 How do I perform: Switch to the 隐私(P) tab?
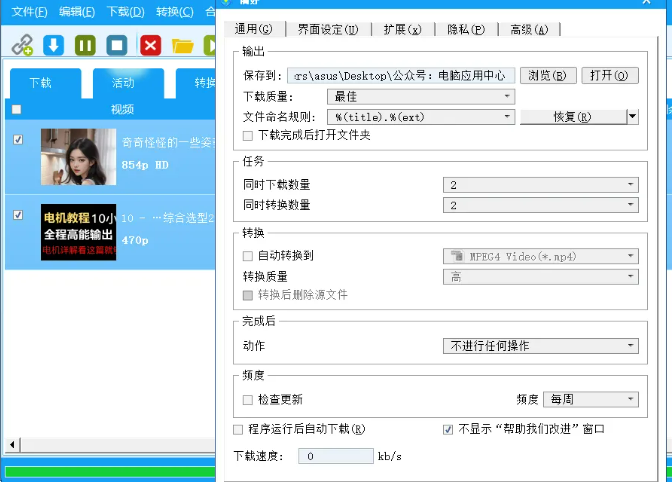pyautogui.click(x=466, y=30)
